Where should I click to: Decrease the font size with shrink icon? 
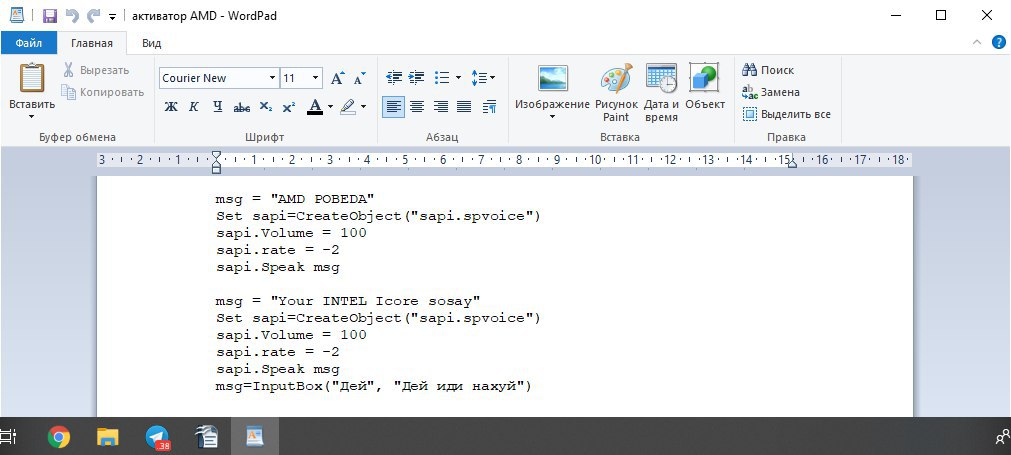pyautogui.click(x=359, y=78)
